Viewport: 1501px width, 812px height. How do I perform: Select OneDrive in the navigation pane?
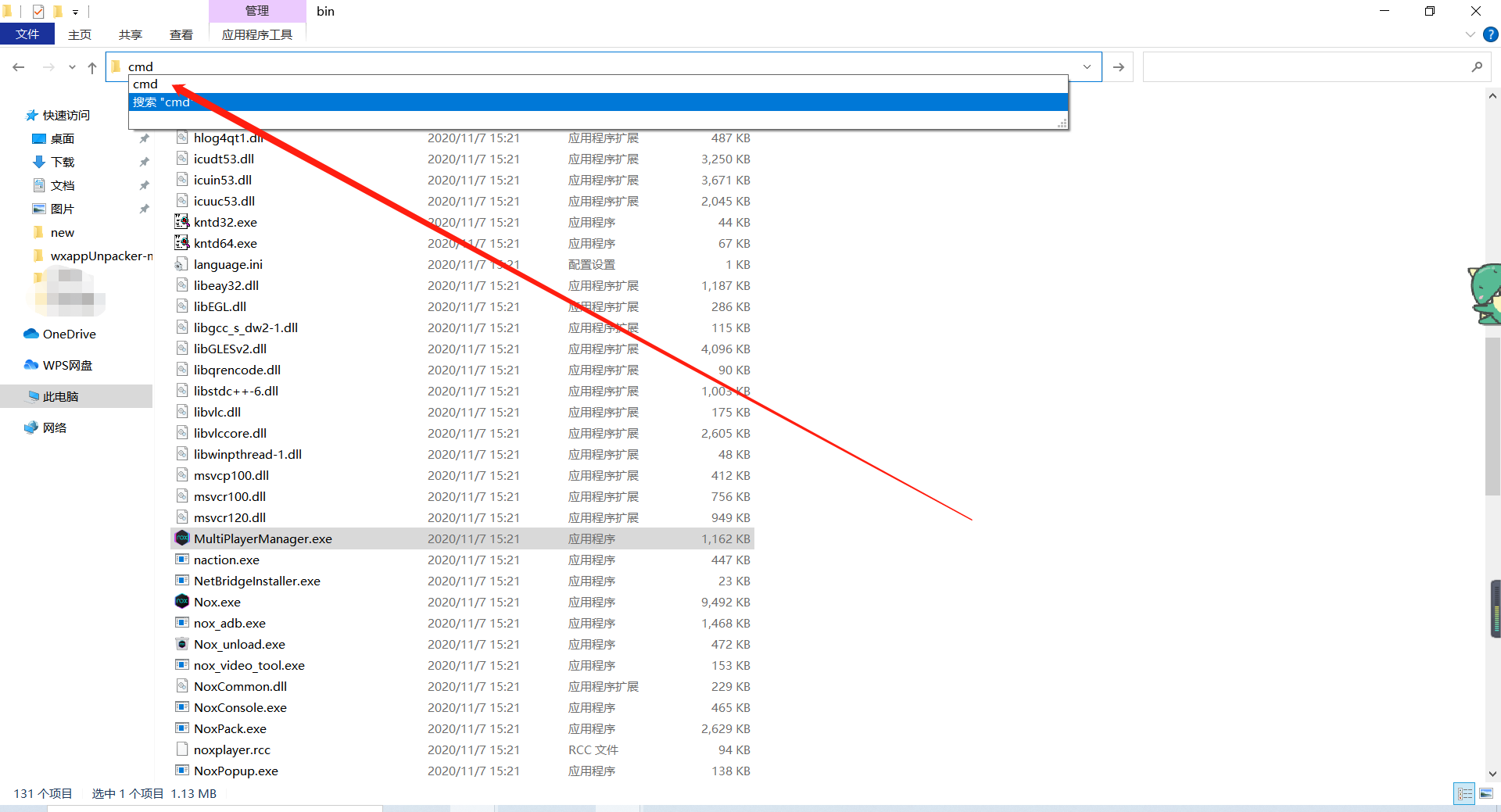pos(70,334)
